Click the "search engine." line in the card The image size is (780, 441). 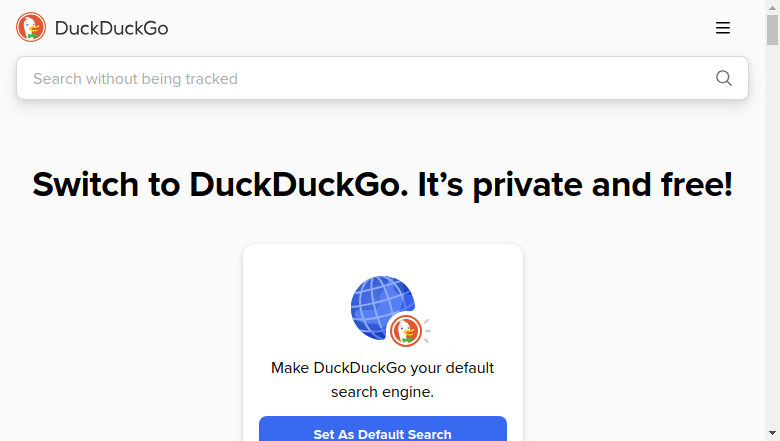(383, 392)
